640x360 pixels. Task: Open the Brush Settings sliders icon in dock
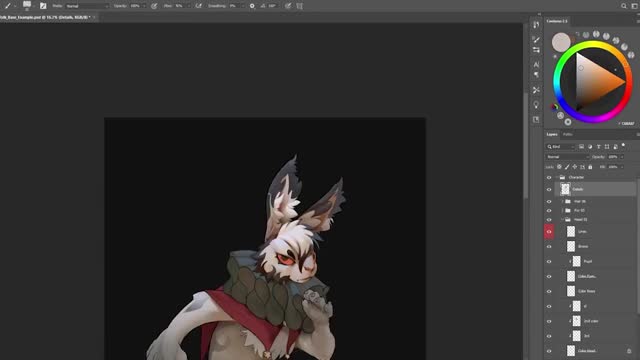536,50
